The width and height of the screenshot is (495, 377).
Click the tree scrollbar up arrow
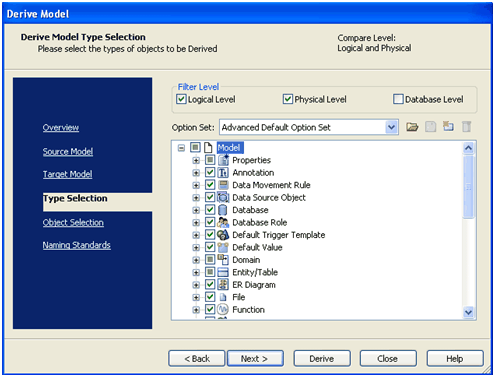pos(469,148)
